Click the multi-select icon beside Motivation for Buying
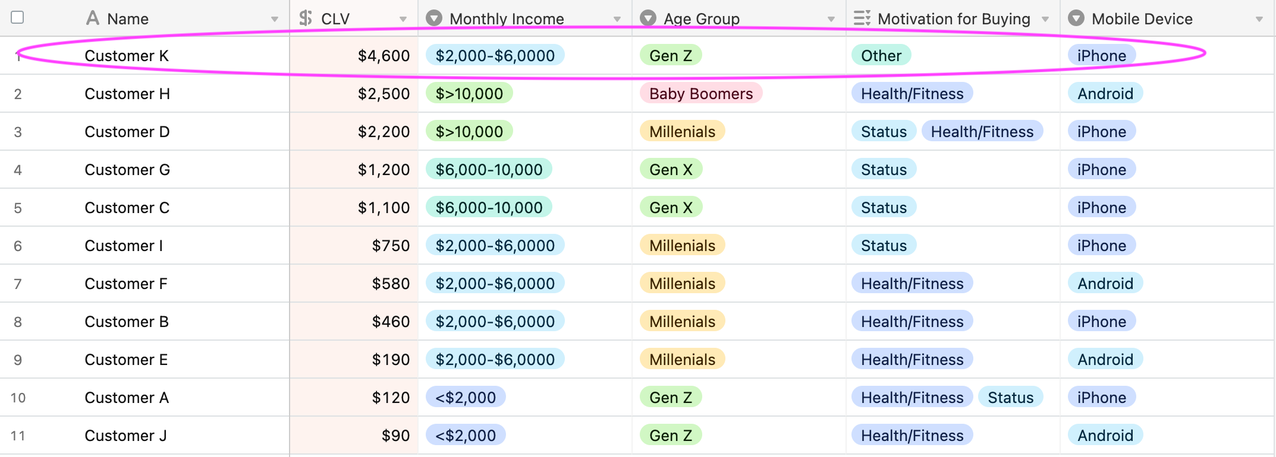 coord(862,19)
